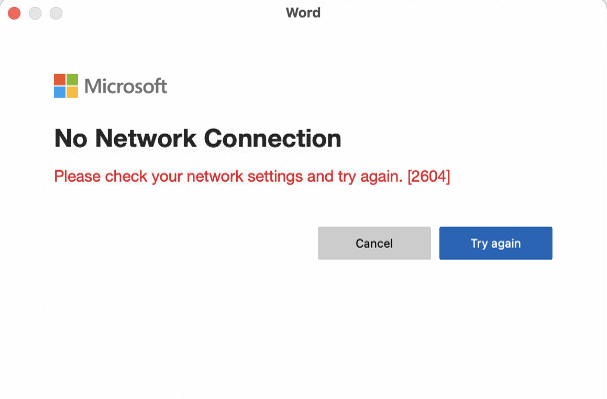Click the green square in Microsoft logo
Viewport: 607px width, 399px height.
click(x=72, y=80)
